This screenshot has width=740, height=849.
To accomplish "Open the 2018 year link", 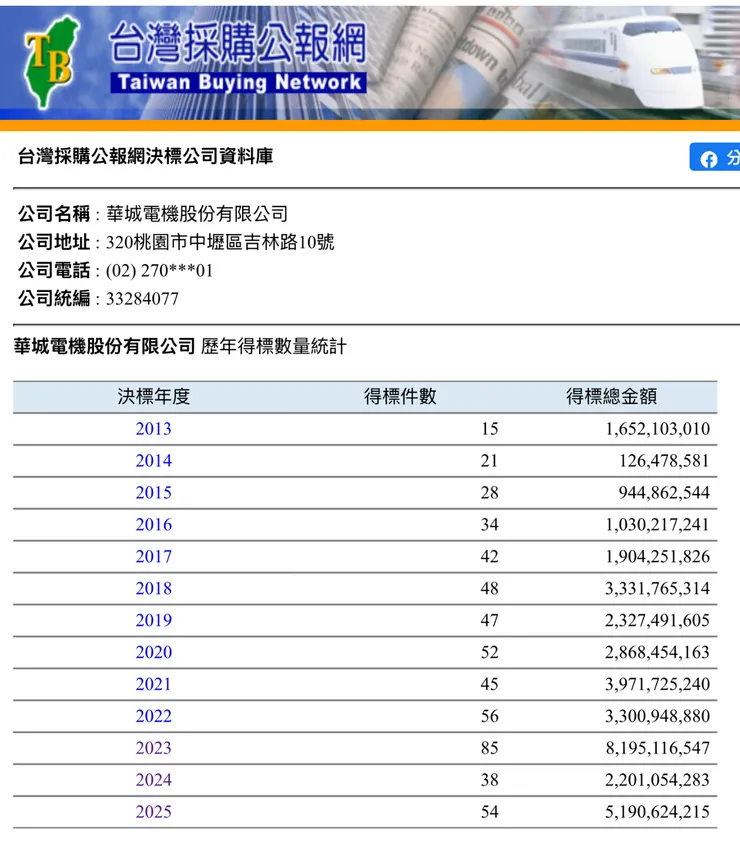I will pyautogui.click(x=153, y=589).
